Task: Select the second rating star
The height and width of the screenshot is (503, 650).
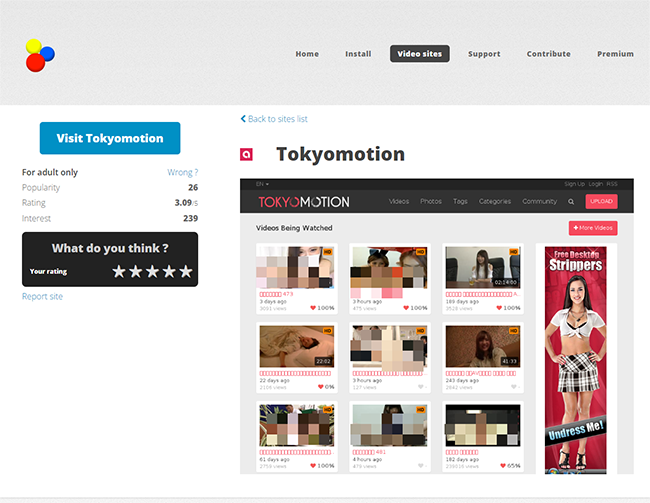Action: pos(135,271)
